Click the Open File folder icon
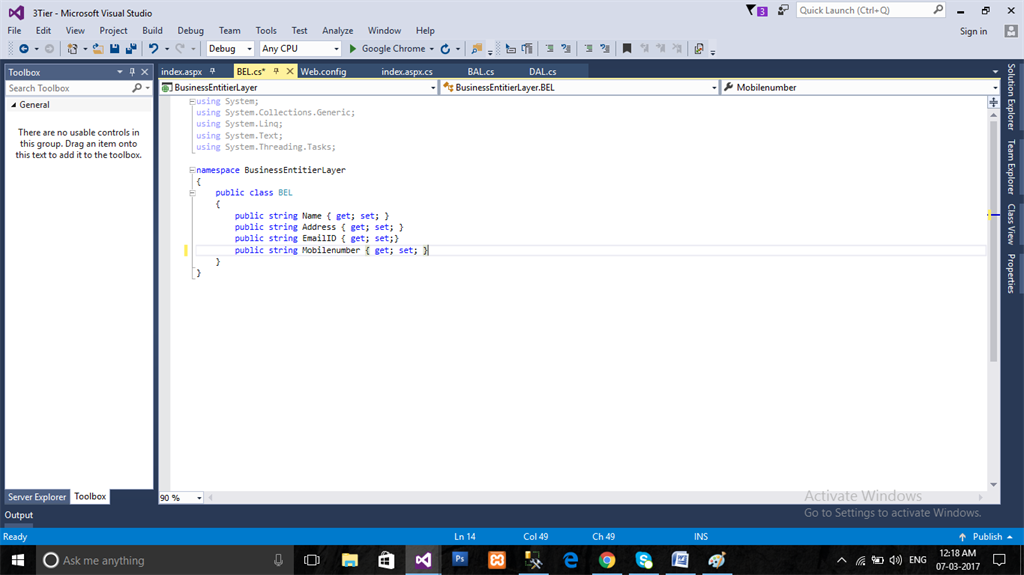This screenshot has width=1024, height=575. [98, 48]
